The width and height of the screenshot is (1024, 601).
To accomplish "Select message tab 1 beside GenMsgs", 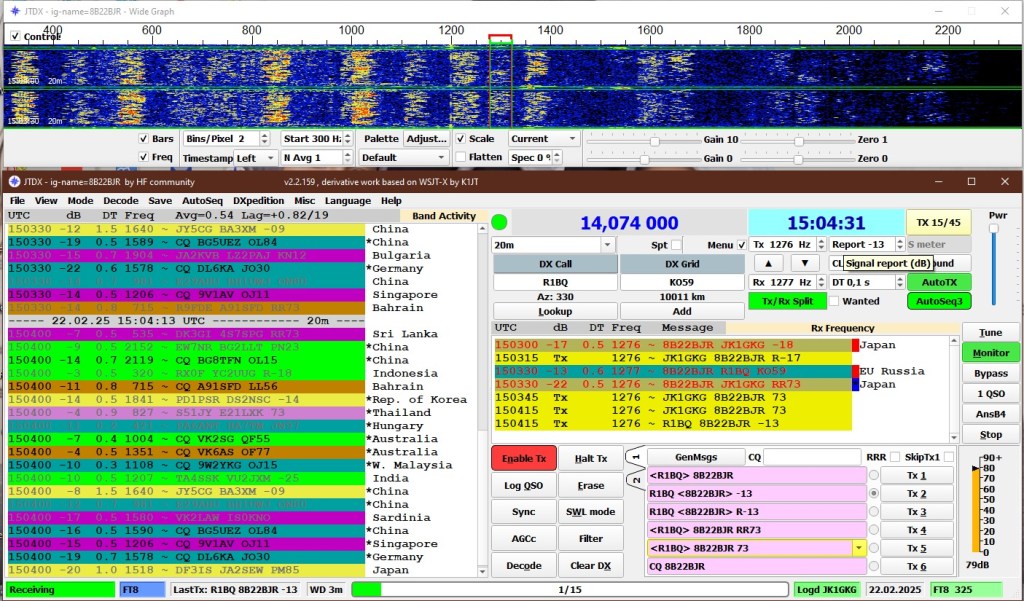I will click(x=635, y=457).
